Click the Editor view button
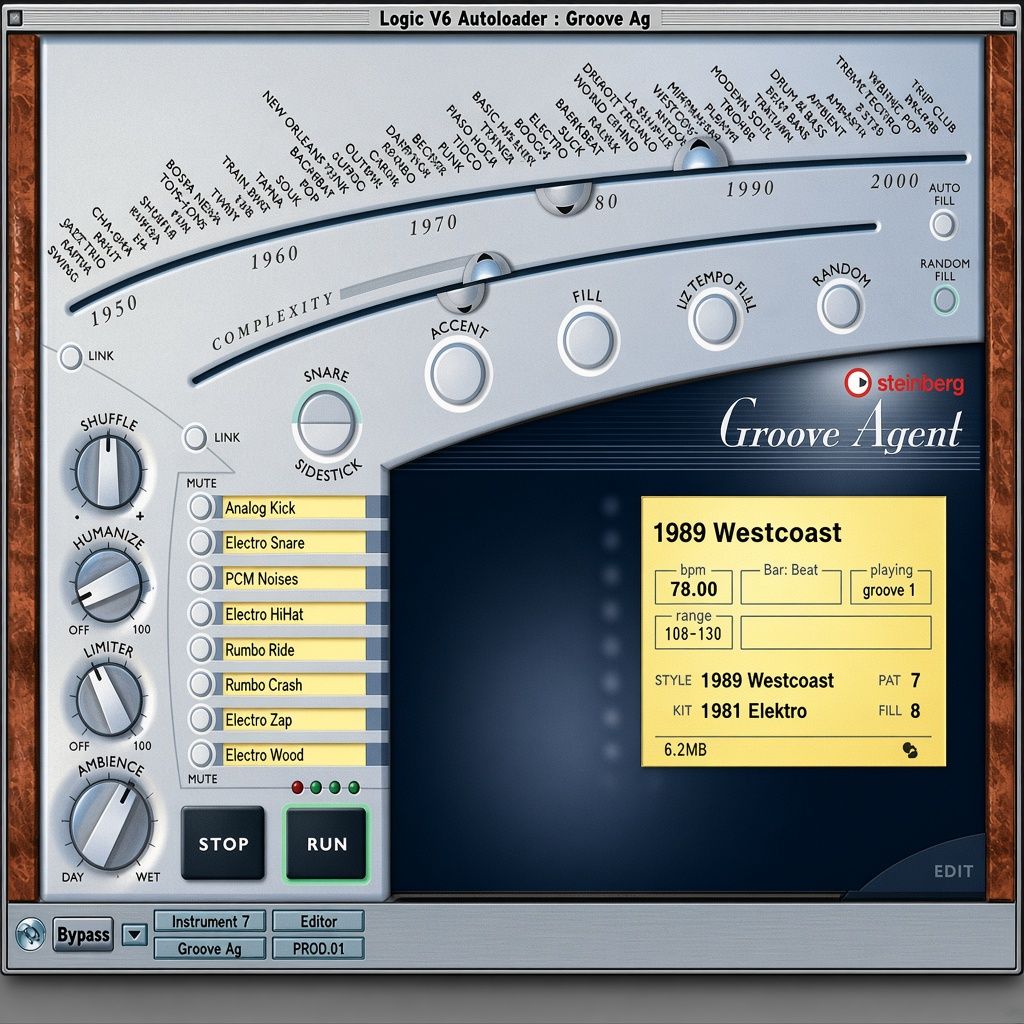Viewport: 1024px width, 1024px height. pos(318,921)
